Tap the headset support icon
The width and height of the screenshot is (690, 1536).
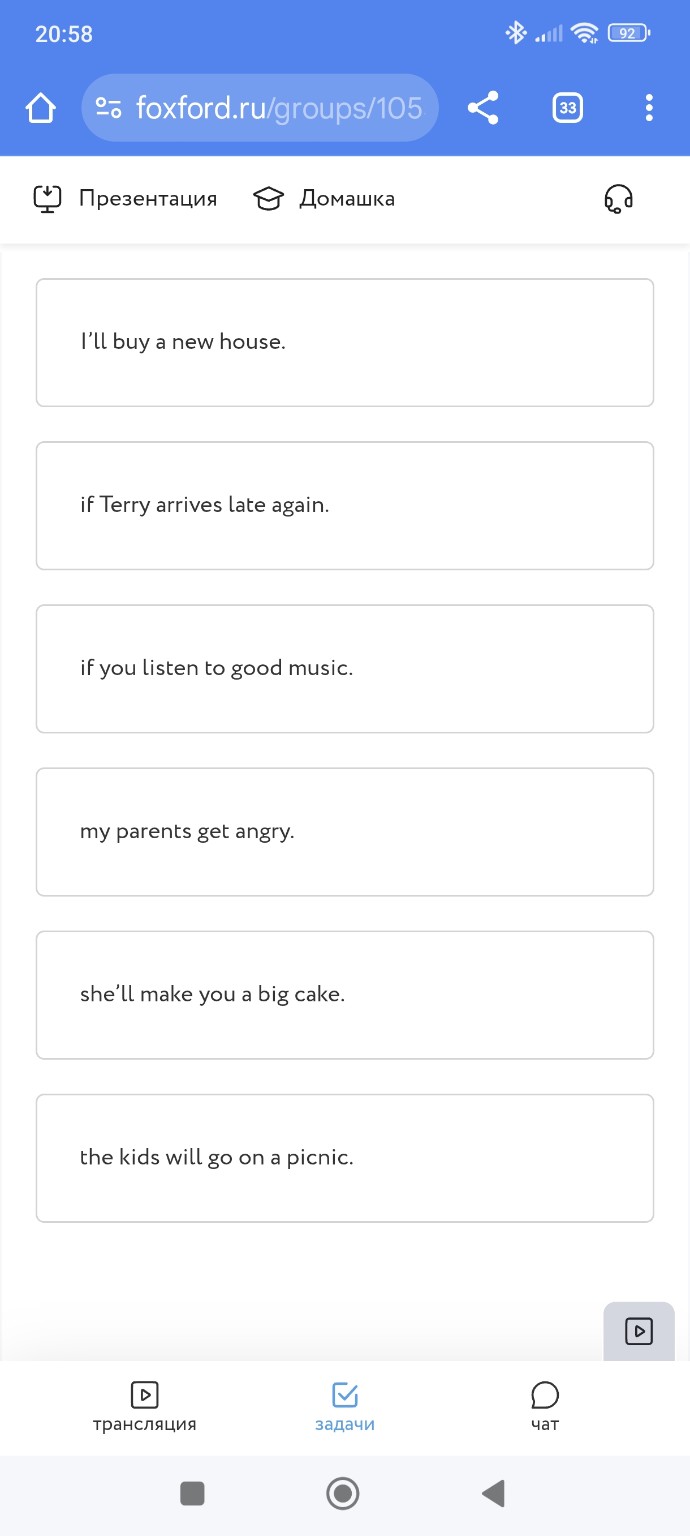pyautogui.click(x=618, y=199)
